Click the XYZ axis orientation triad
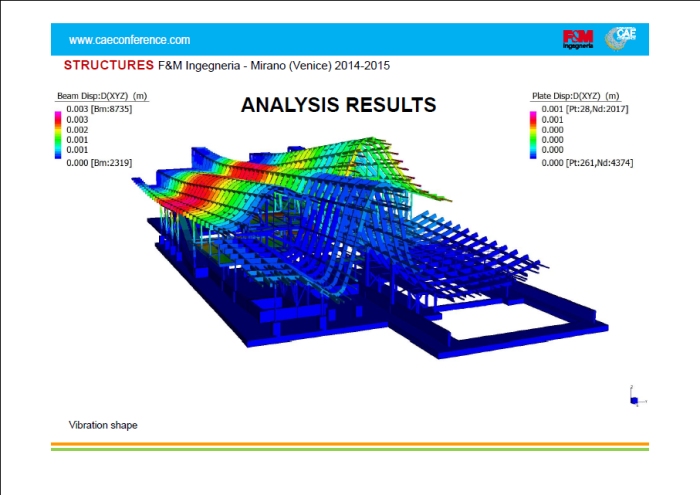 pyautogui.click(x=633, y=397)
